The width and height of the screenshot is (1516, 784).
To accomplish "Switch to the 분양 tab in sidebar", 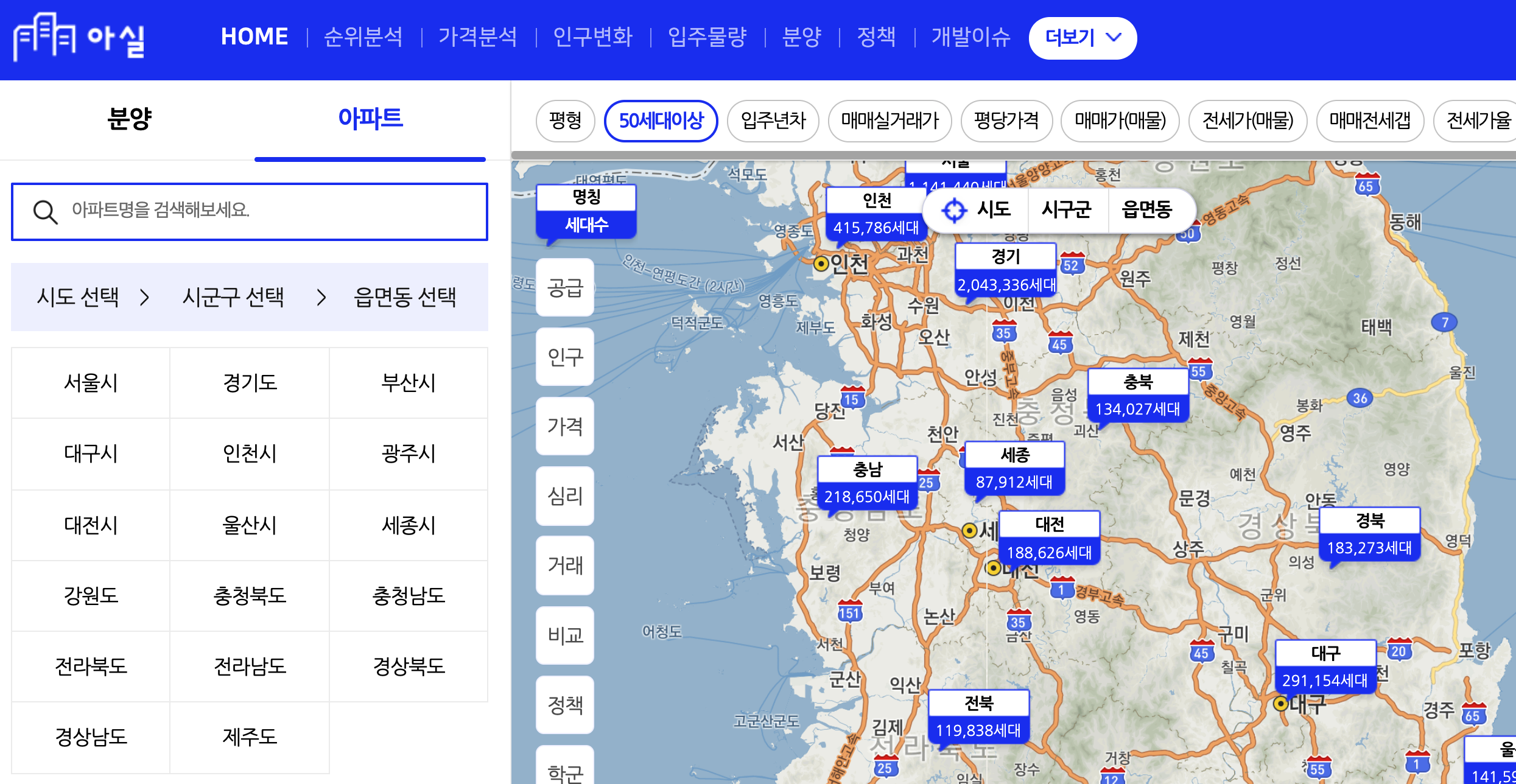I will pyautogui.click(x=128, y=119).
